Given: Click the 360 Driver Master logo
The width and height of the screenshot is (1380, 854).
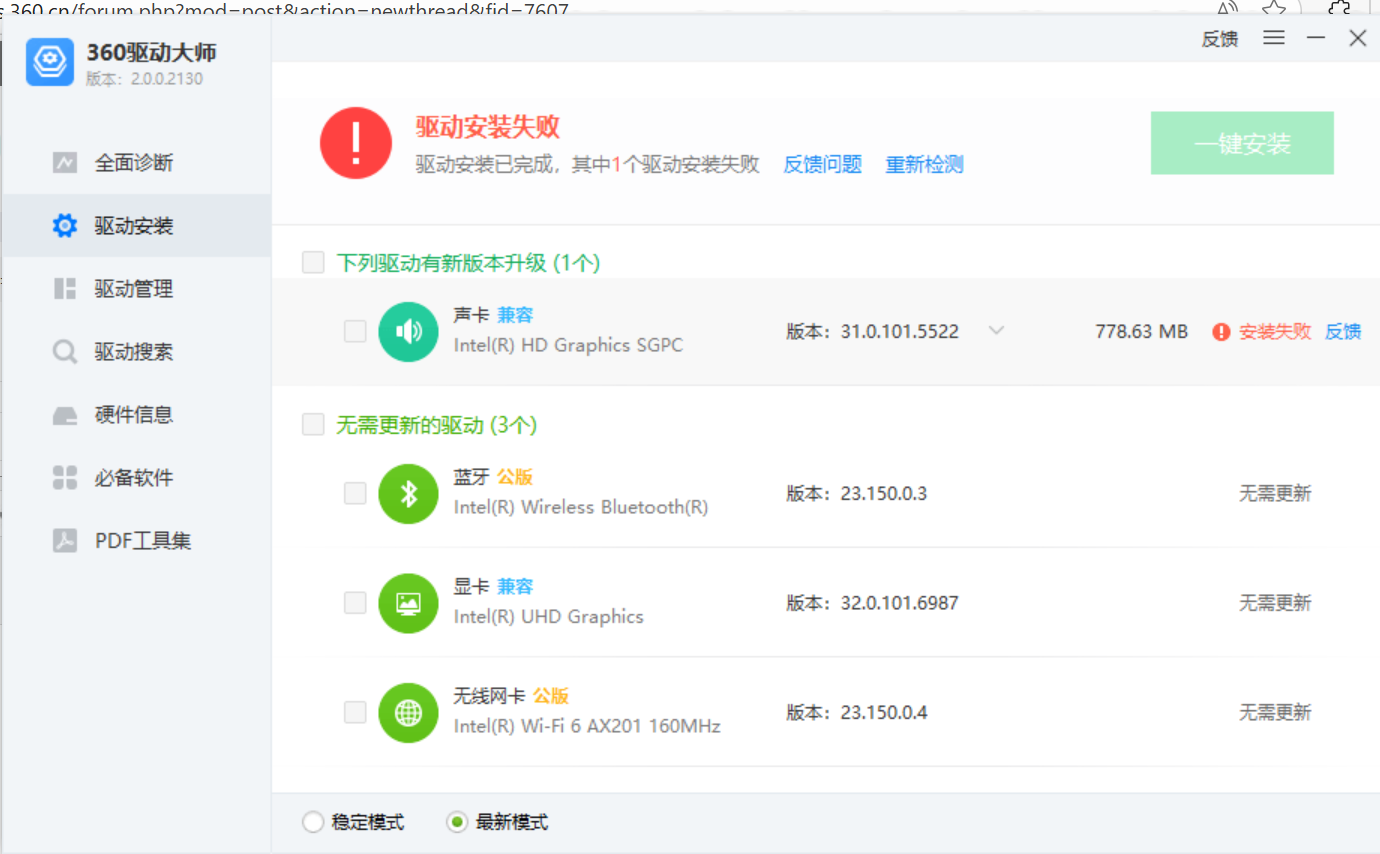Looking at the screenshot, I should (x=50, y=62).
